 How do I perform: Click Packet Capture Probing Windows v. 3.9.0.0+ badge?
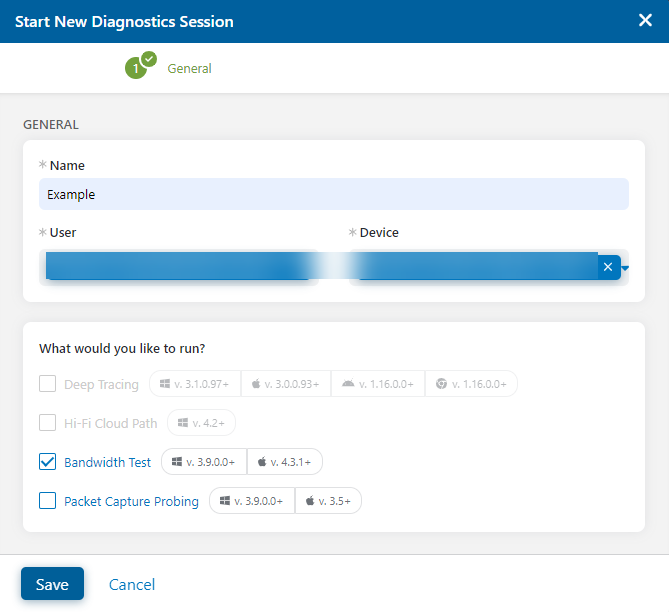(x=252, y=501)
